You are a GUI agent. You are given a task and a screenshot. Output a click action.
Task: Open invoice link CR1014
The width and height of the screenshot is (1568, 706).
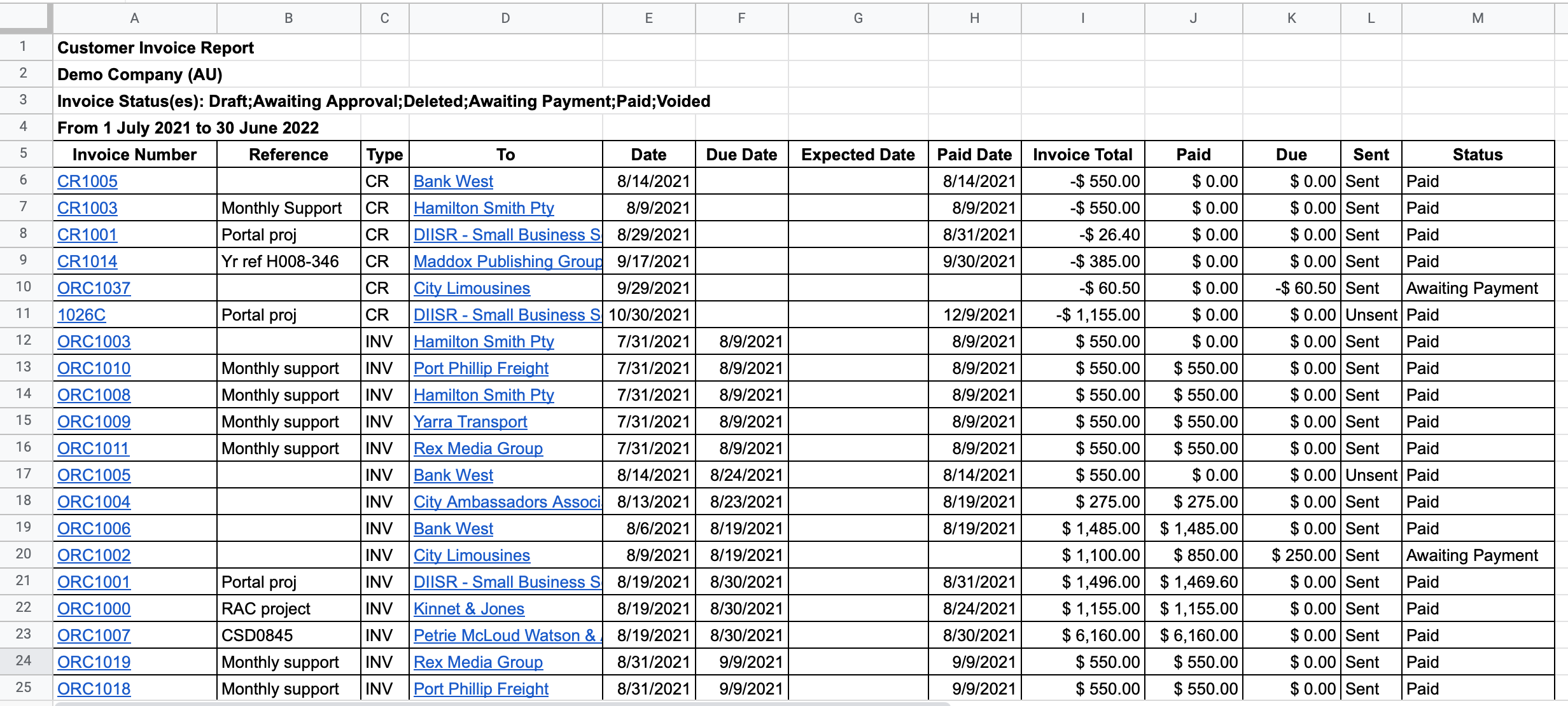[x=87, y=261]
